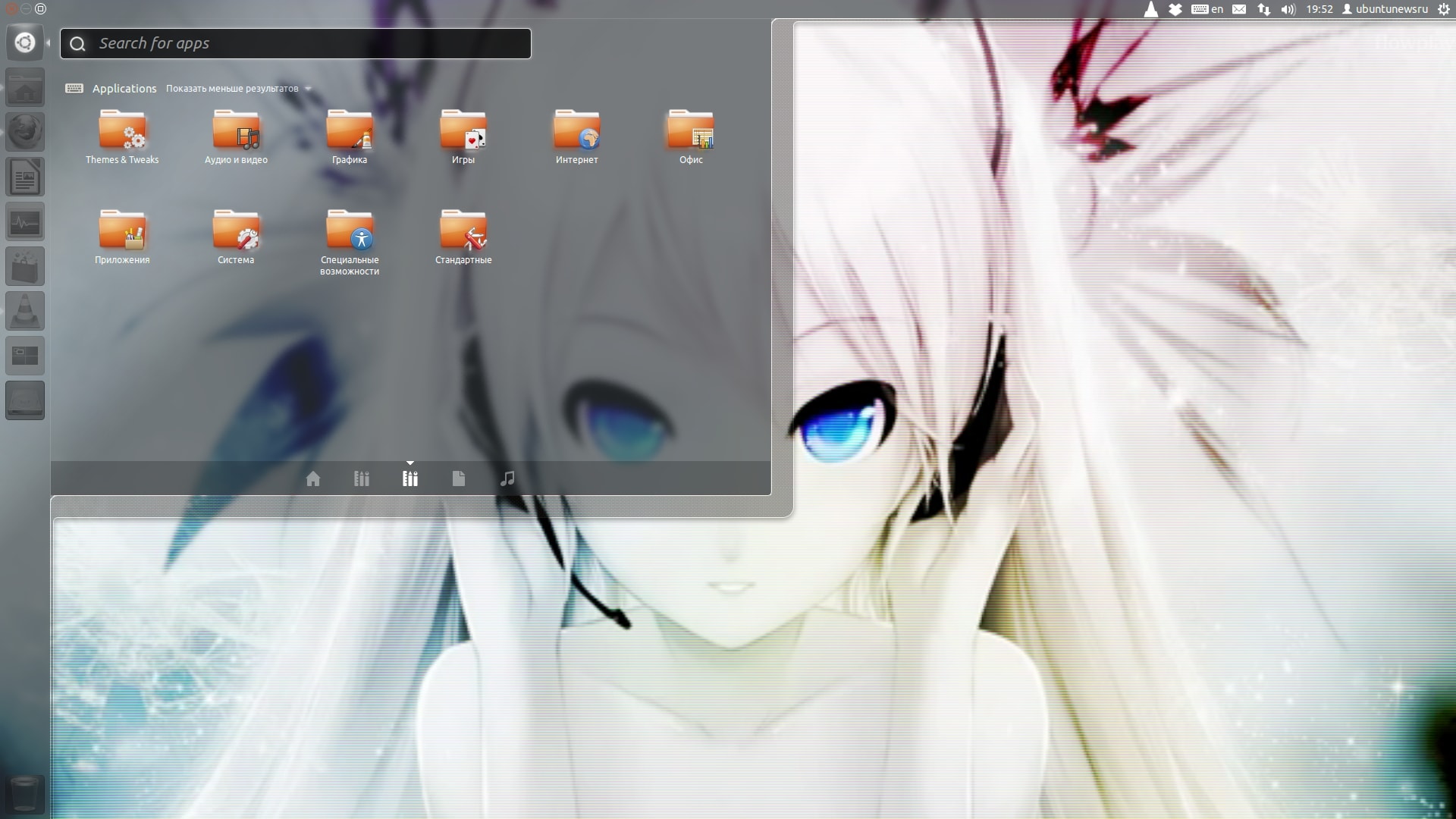
Task: Click the Search for apps field
Action: (296, 43)
